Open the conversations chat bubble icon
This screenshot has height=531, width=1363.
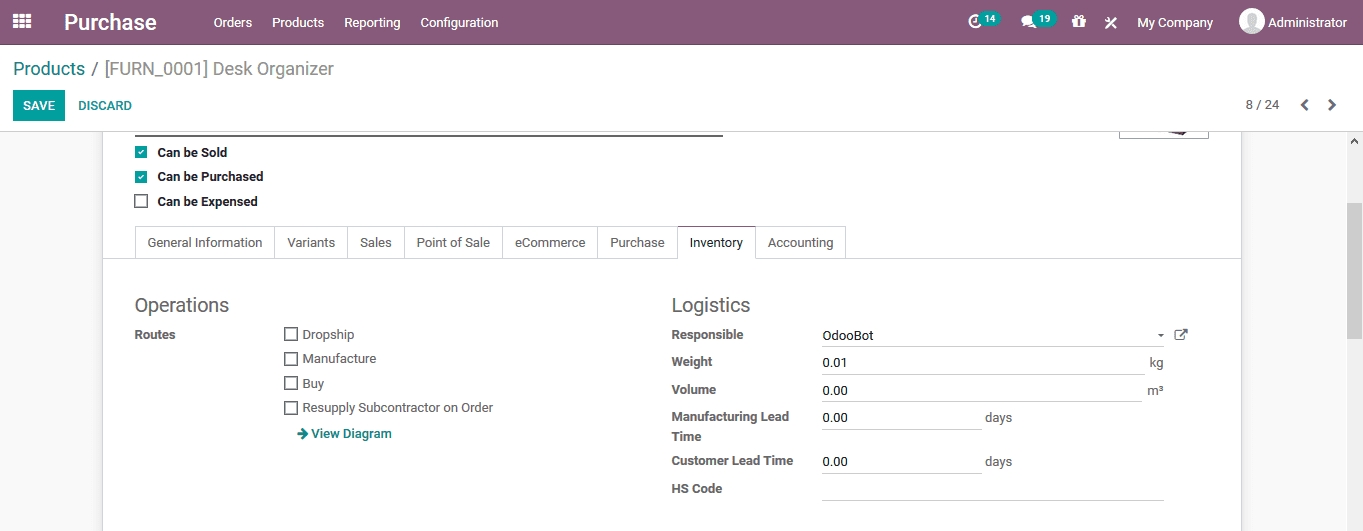[1028, 22]
